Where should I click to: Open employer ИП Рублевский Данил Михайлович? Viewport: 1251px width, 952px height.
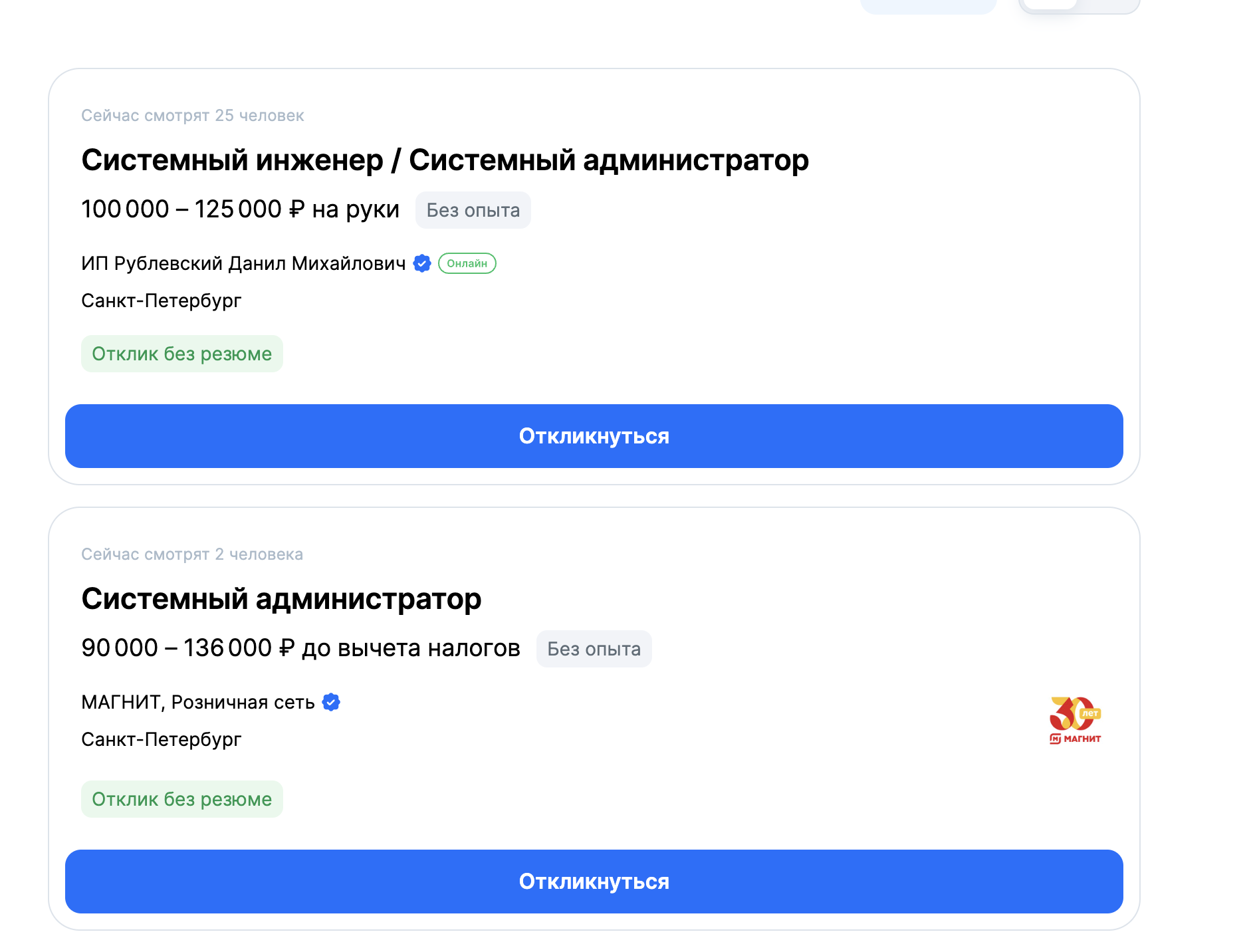click(x=243, y=264)
